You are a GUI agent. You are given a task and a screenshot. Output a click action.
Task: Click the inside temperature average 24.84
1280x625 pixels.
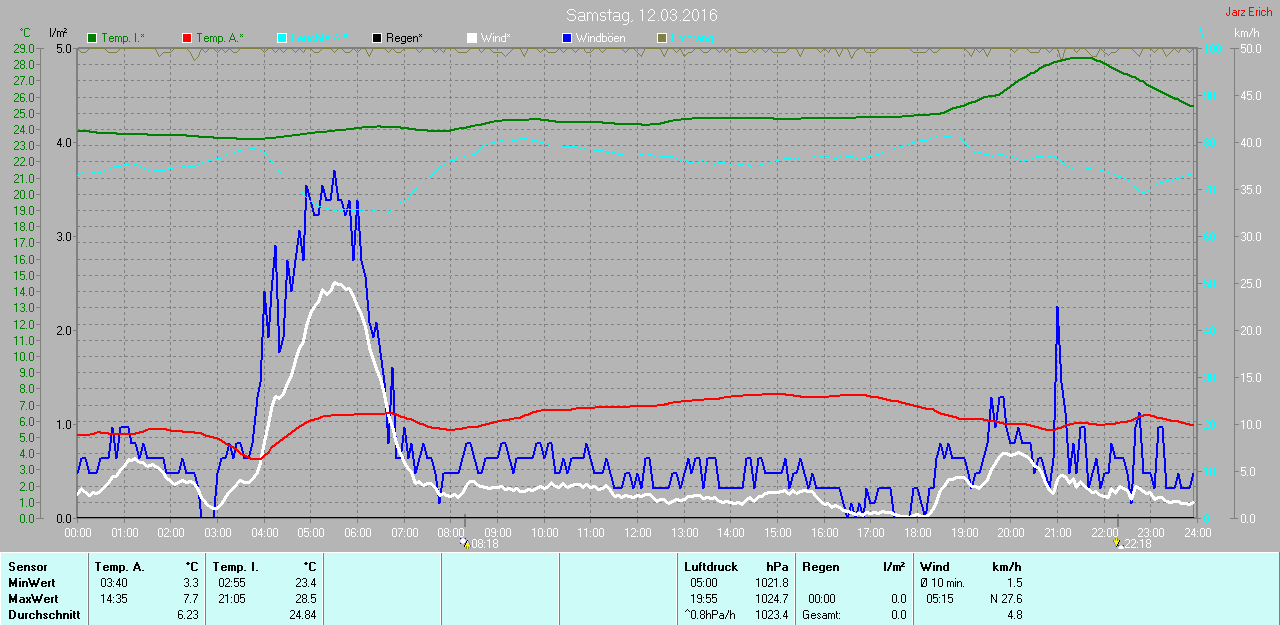point(303,615)
